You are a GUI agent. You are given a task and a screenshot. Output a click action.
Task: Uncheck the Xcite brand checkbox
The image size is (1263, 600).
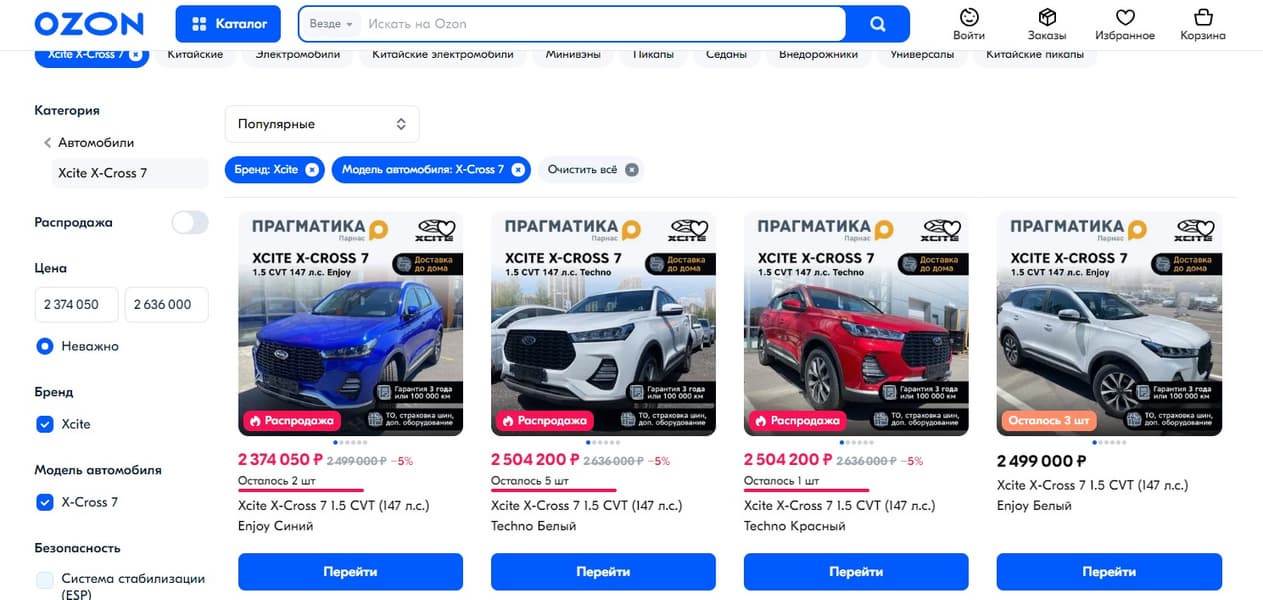(45, 424)
